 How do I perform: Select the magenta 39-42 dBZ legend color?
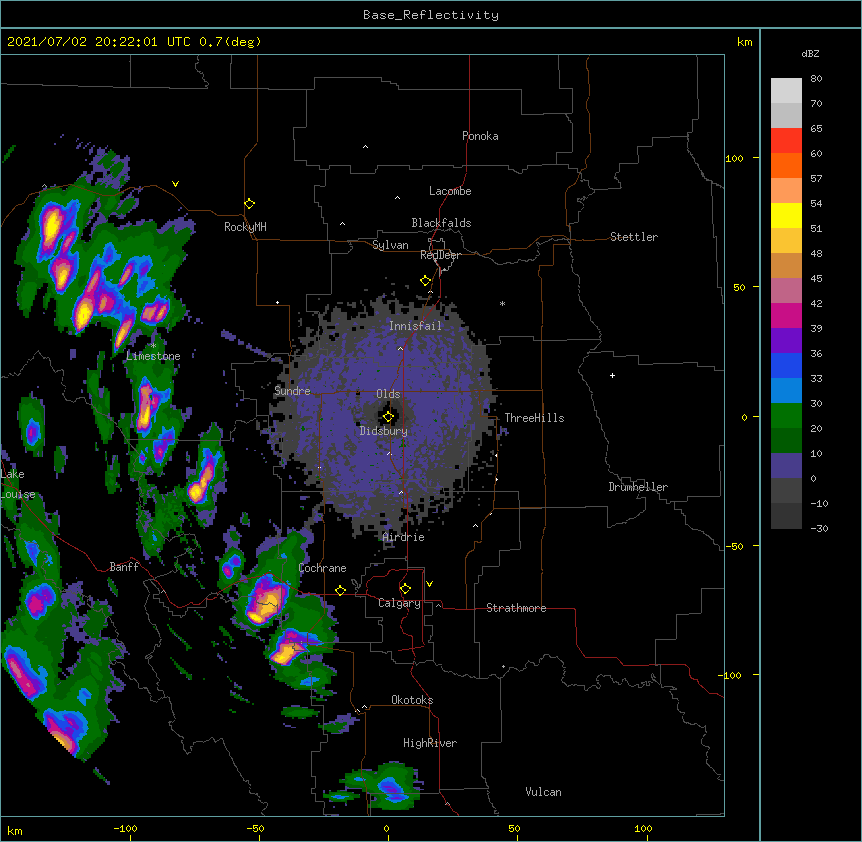[x=786, y=315]
